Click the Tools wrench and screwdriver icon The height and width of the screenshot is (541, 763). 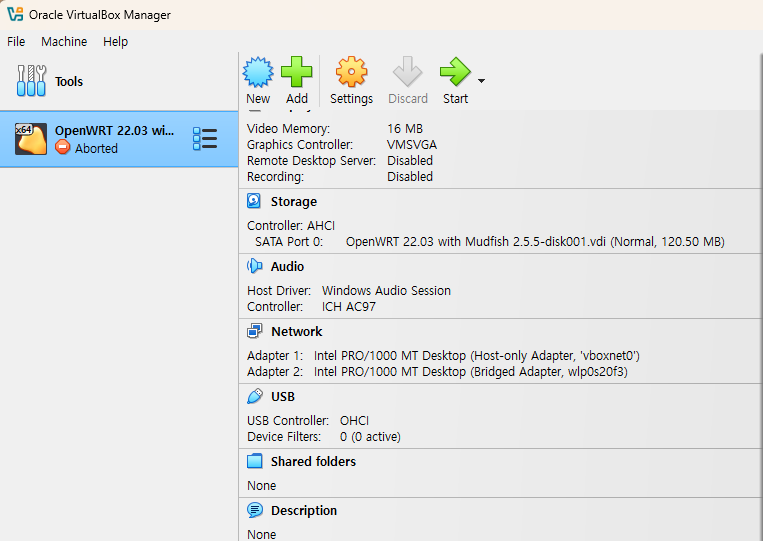32,81
